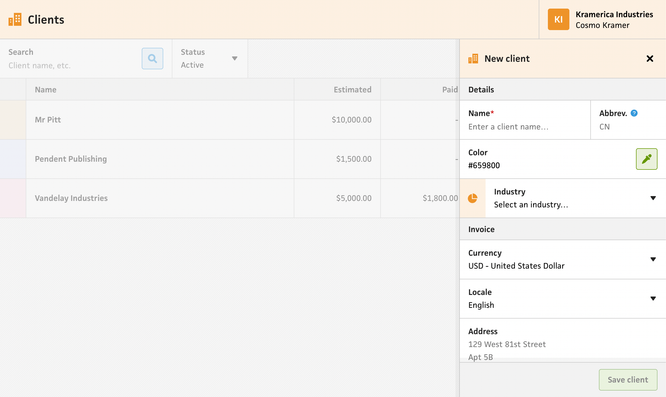The image size is (666, 397).
Task: Click the $5,000.00 estimated amount
Action: tap(353, 198)
